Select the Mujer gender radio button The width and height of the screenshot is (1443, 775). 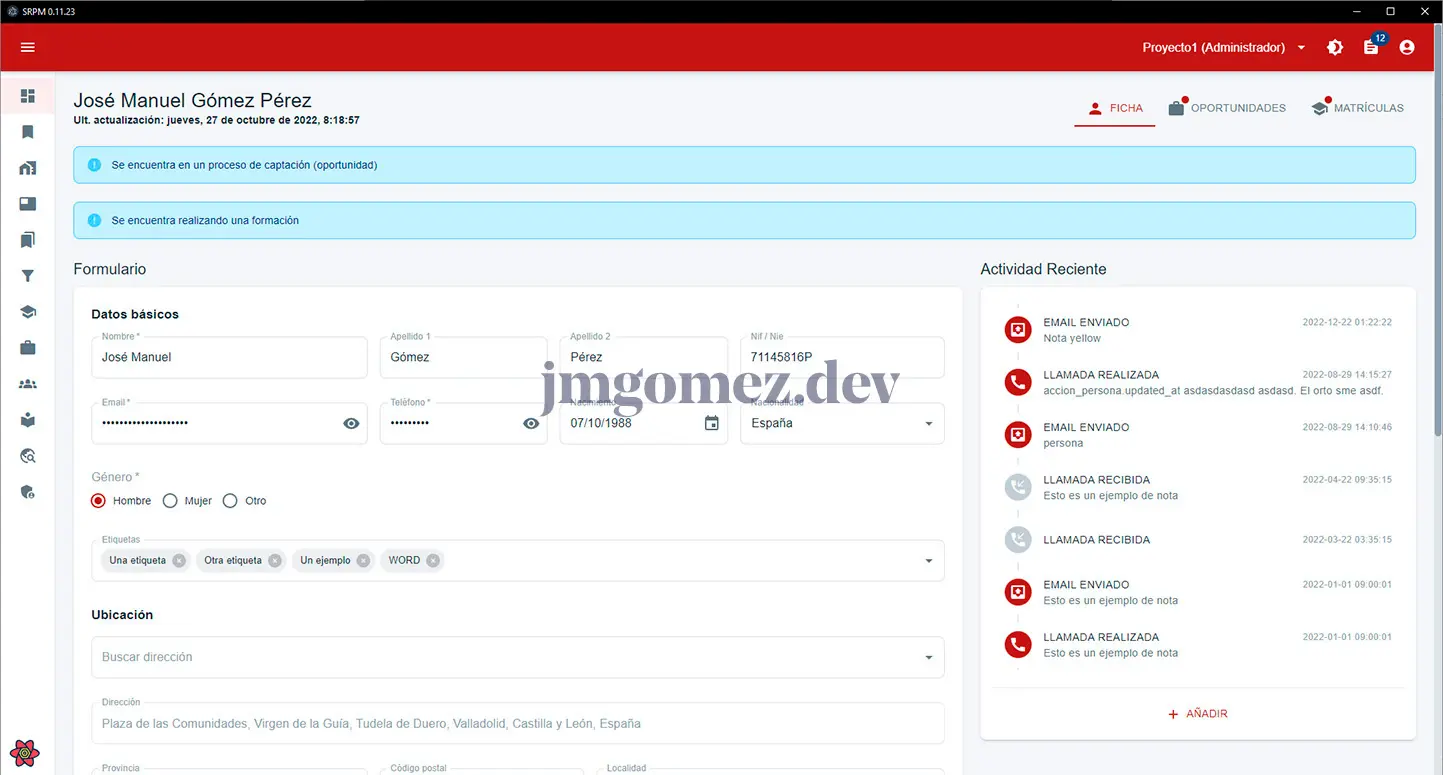tap(170, 501)
